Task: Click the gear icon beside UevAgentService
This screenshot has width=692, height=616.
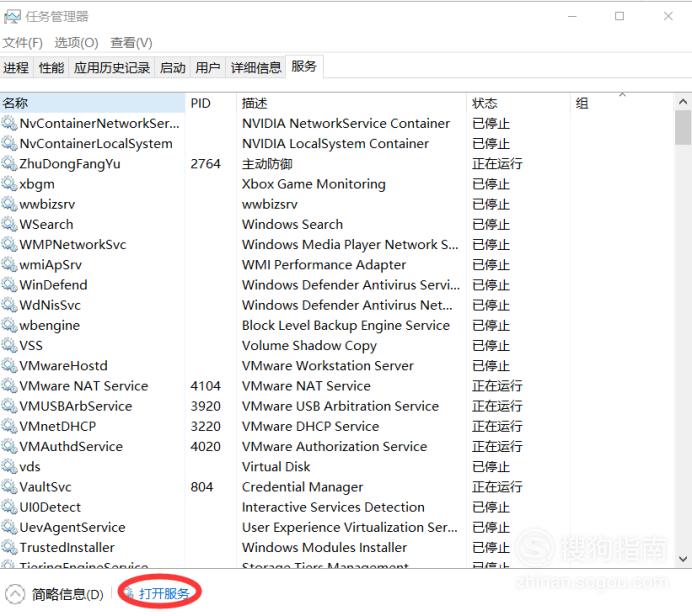Action: point(9,527)
